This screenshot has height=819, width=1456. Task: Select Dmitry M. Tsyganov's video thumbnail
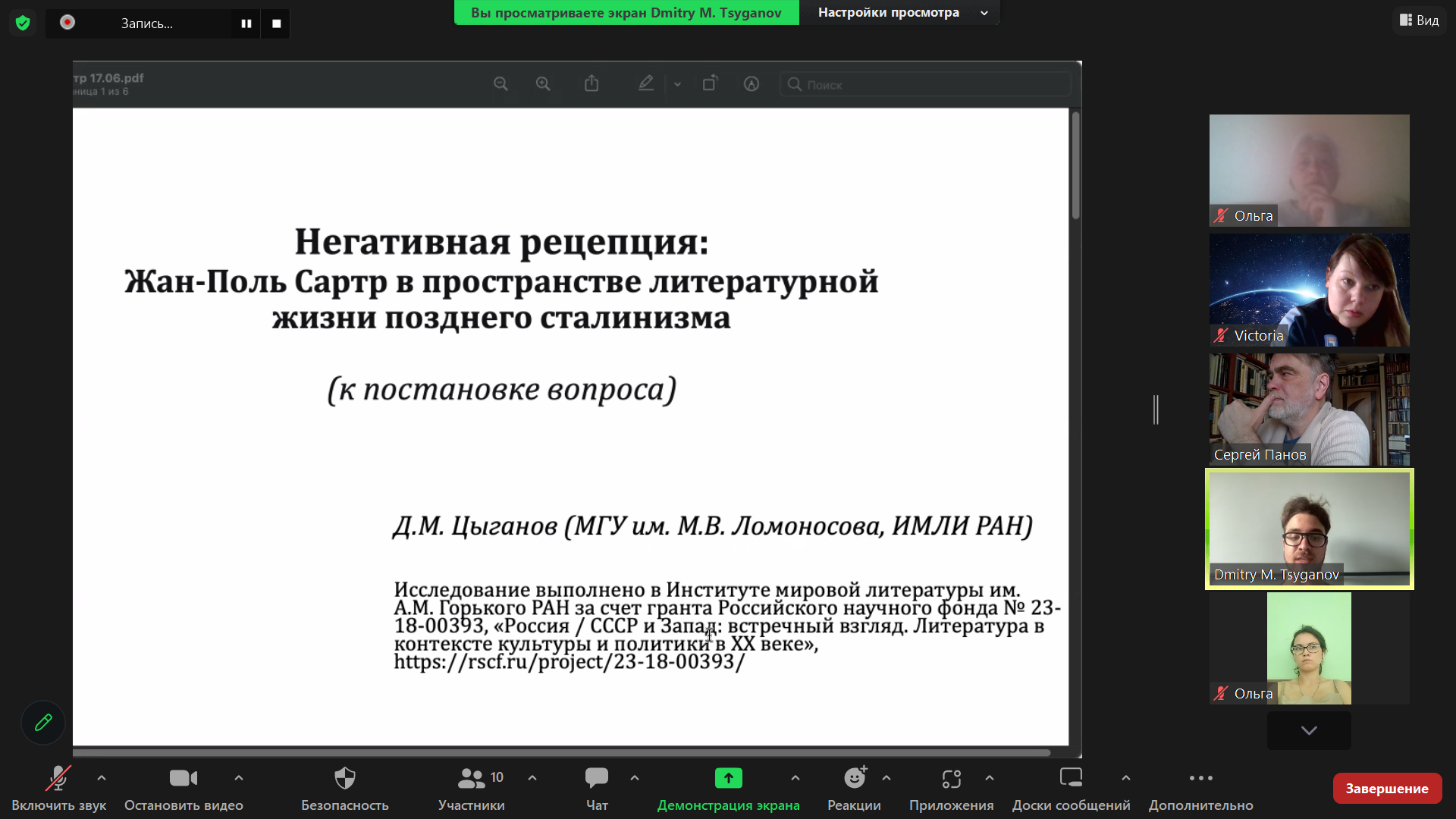(x=1309, y=529)
